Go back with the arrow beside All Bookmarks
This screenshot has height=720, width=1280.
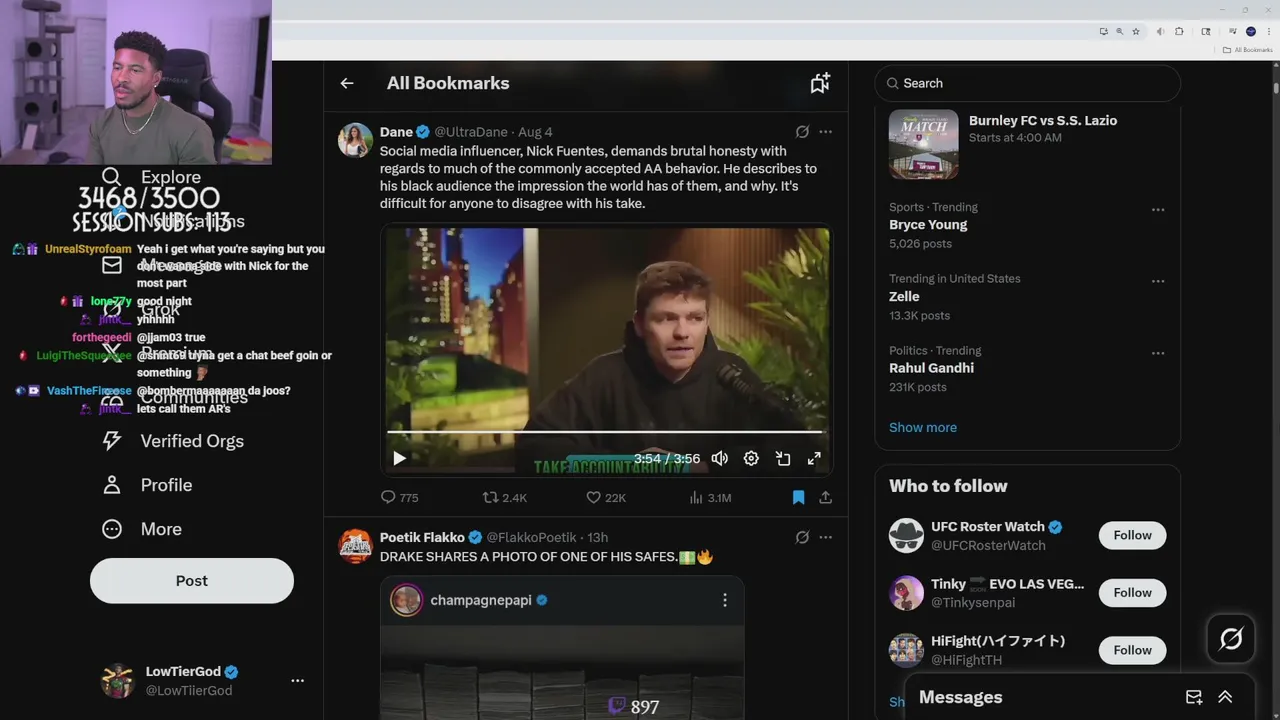347,83
